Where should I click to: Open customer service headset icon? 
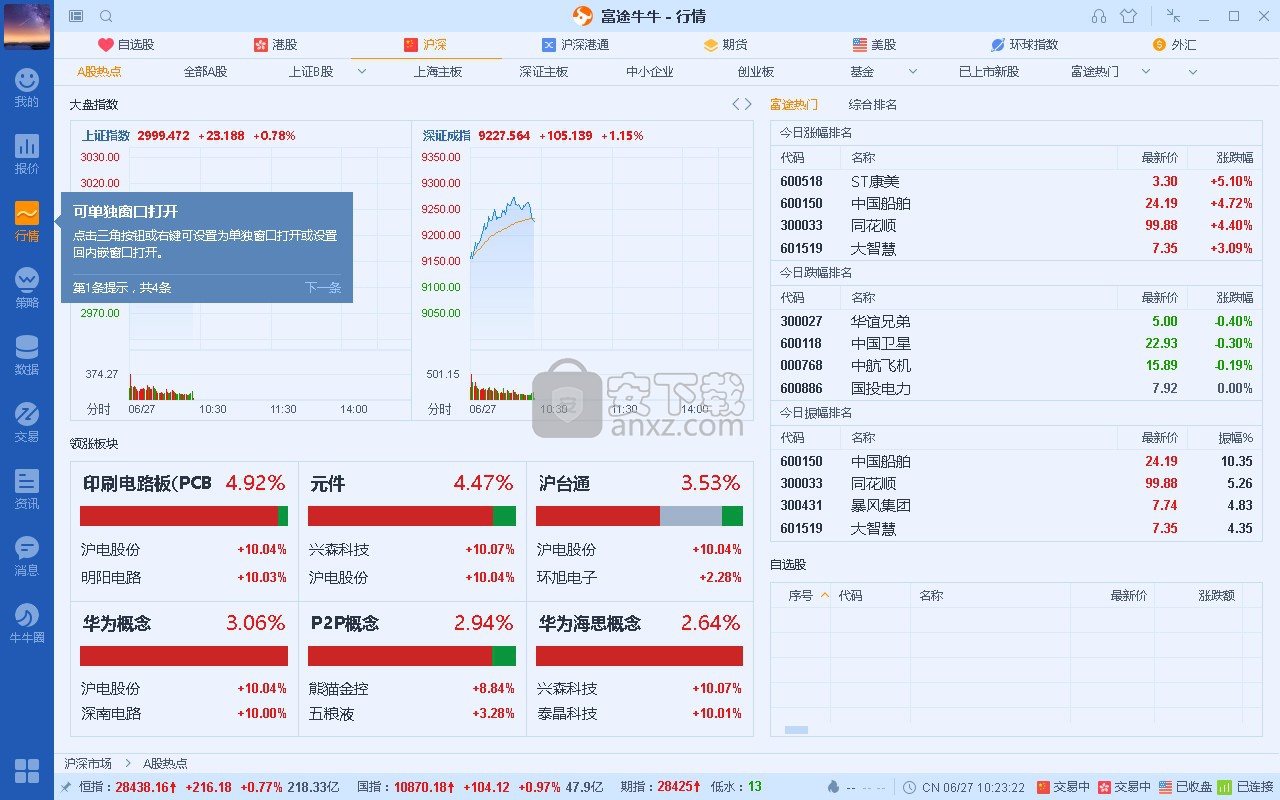(x=1099, y=16)
